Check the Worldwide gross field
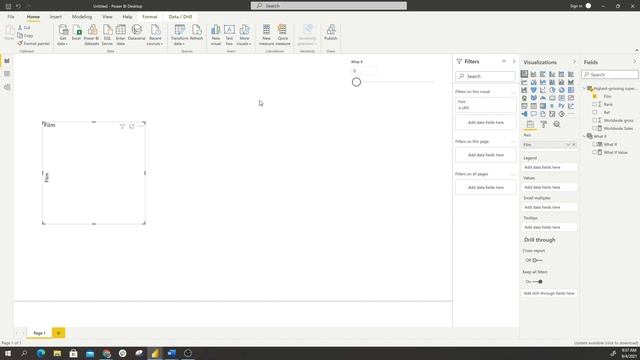640x360 pixels. tap(595, 120)
